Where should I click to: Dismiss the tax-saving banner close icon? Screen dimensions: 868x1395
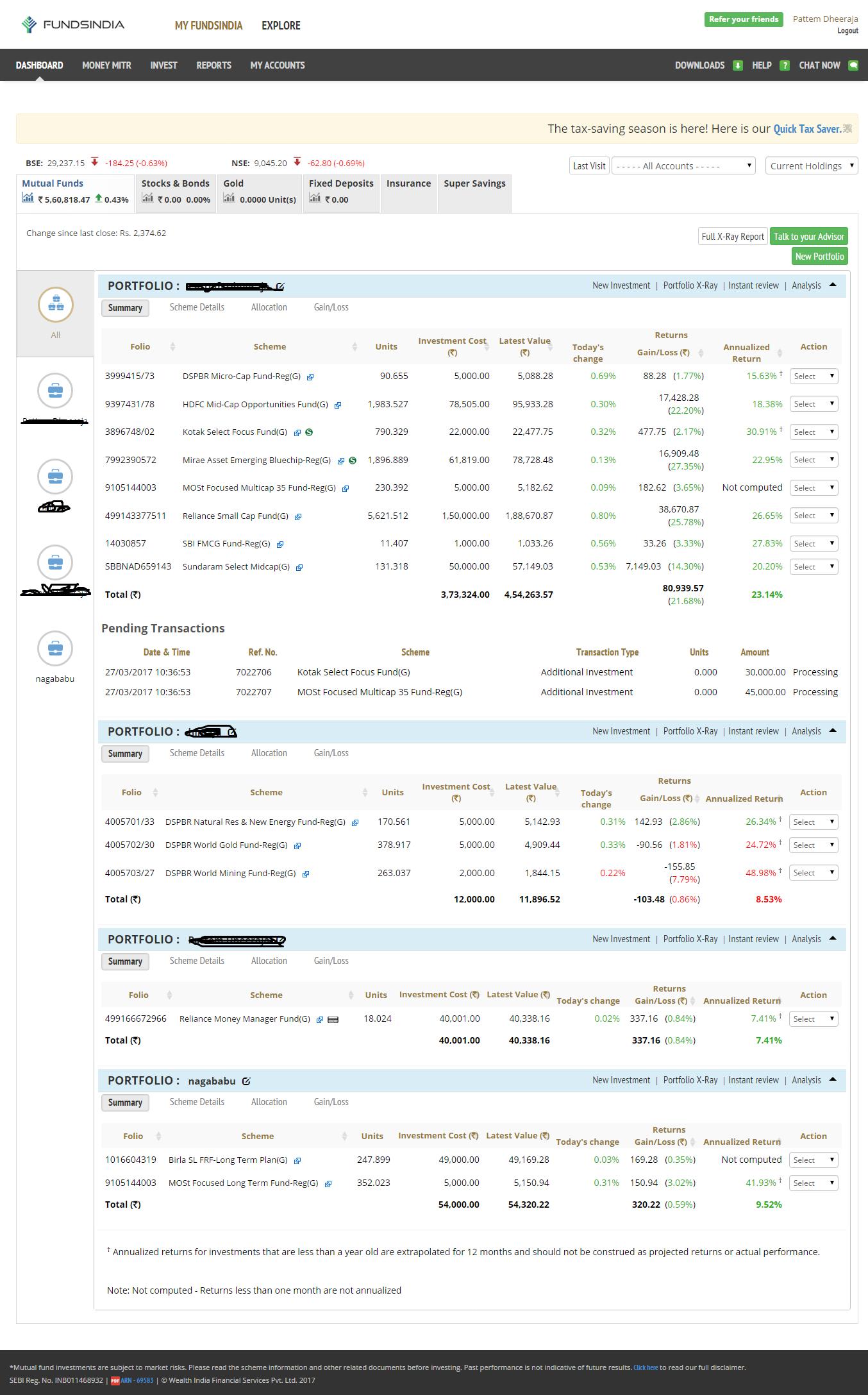[x=847, y=129]
